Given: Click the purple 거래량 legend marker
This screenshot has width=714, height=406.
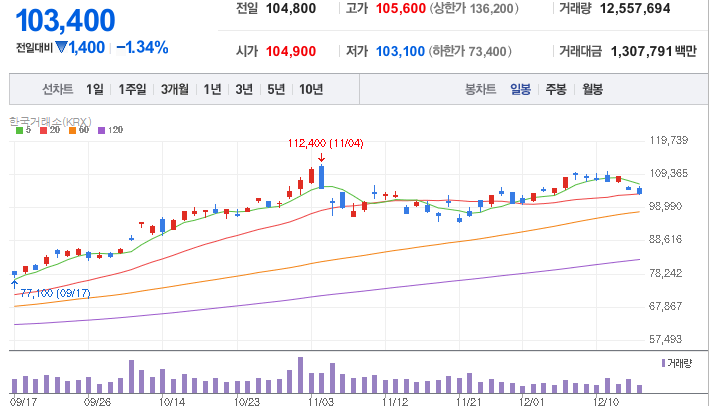Looking at the screenshot, I should (663, 363).
